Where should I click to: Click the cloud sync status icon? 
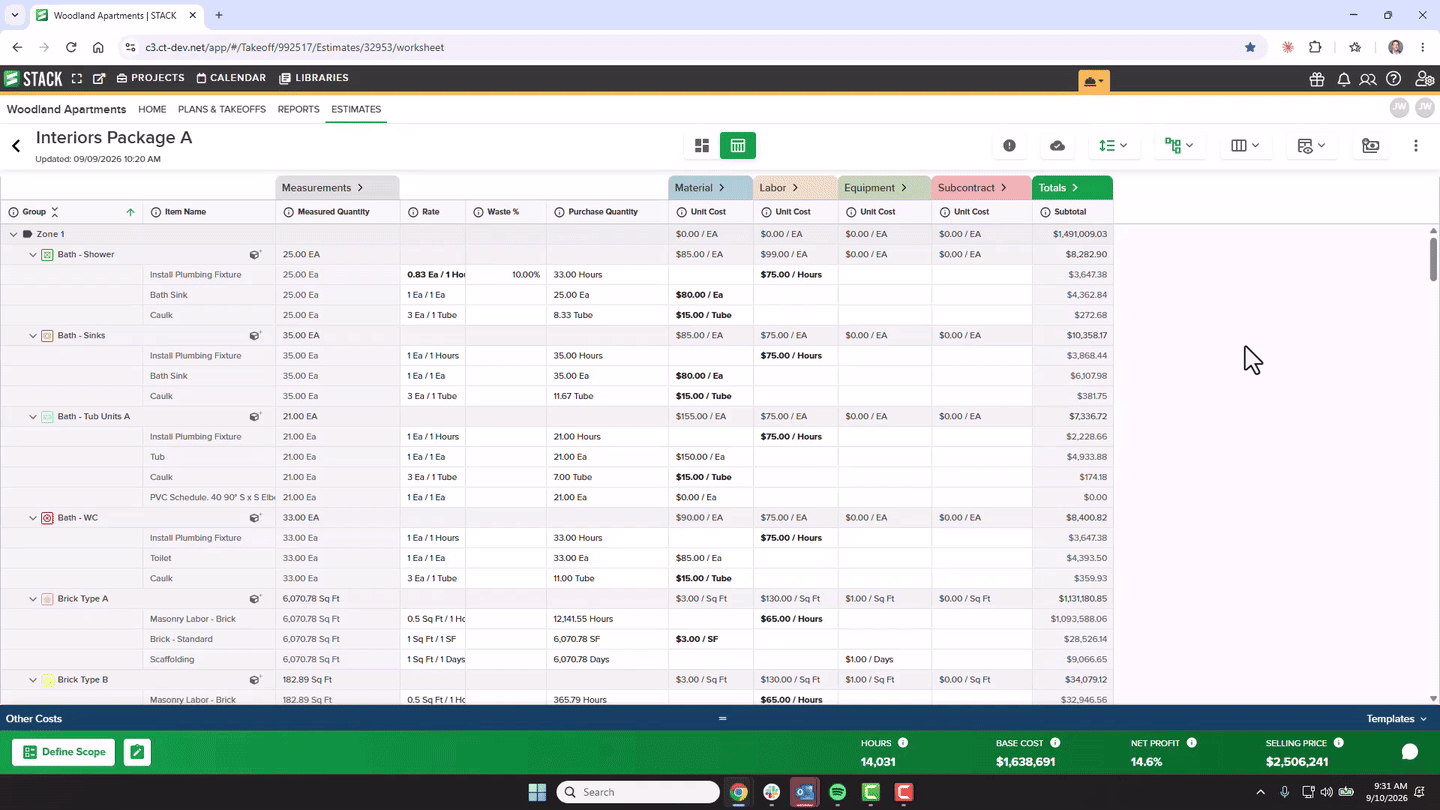1057,146
